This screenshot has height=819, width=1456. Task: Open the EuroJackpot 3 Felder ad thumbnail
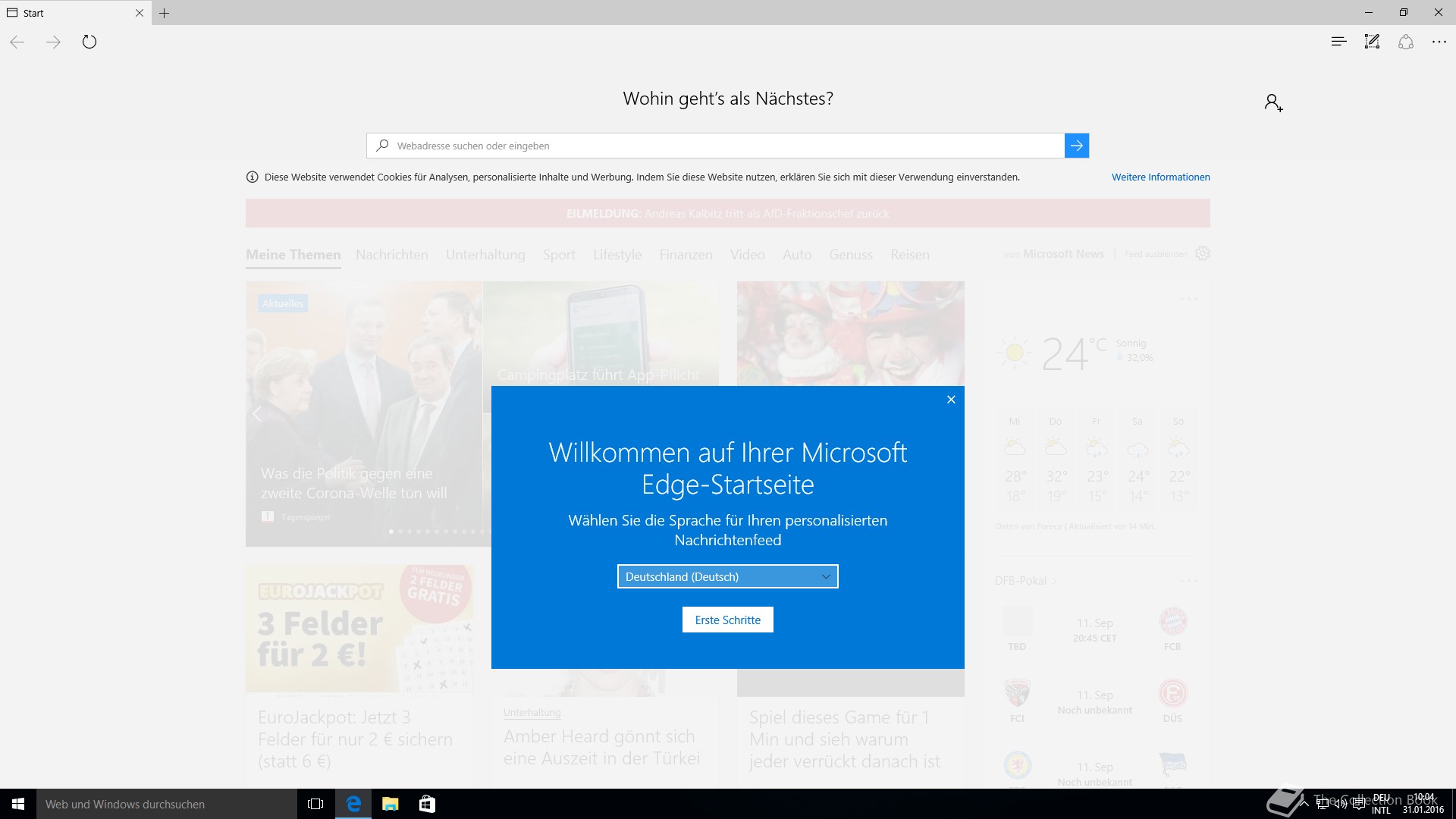[x=359, y=628]
